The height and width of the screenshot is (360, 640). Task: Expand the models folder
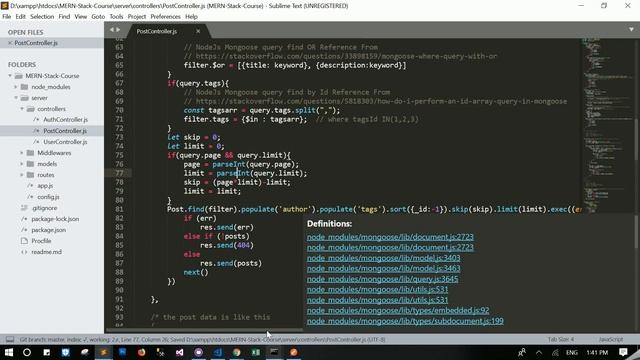[22, 164]
